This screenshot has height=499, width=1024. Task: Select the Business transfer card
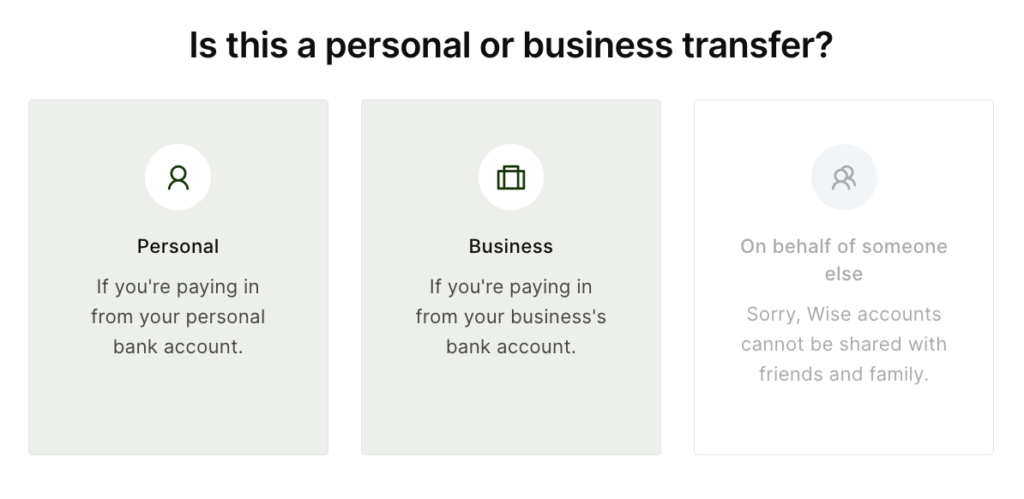tap(511, 277)
